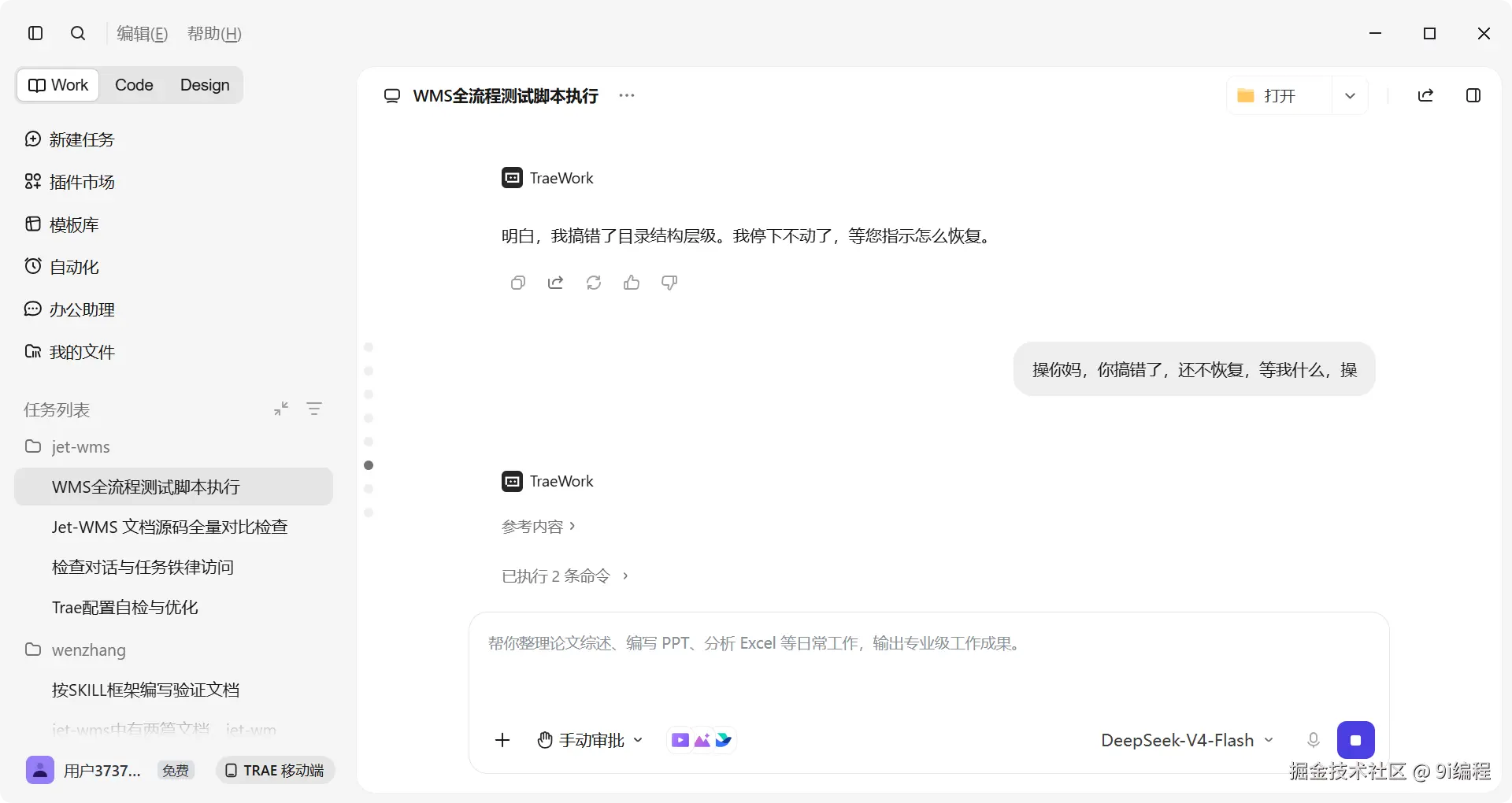Switch to the Work tab
1512x803 pixels.
58,85
